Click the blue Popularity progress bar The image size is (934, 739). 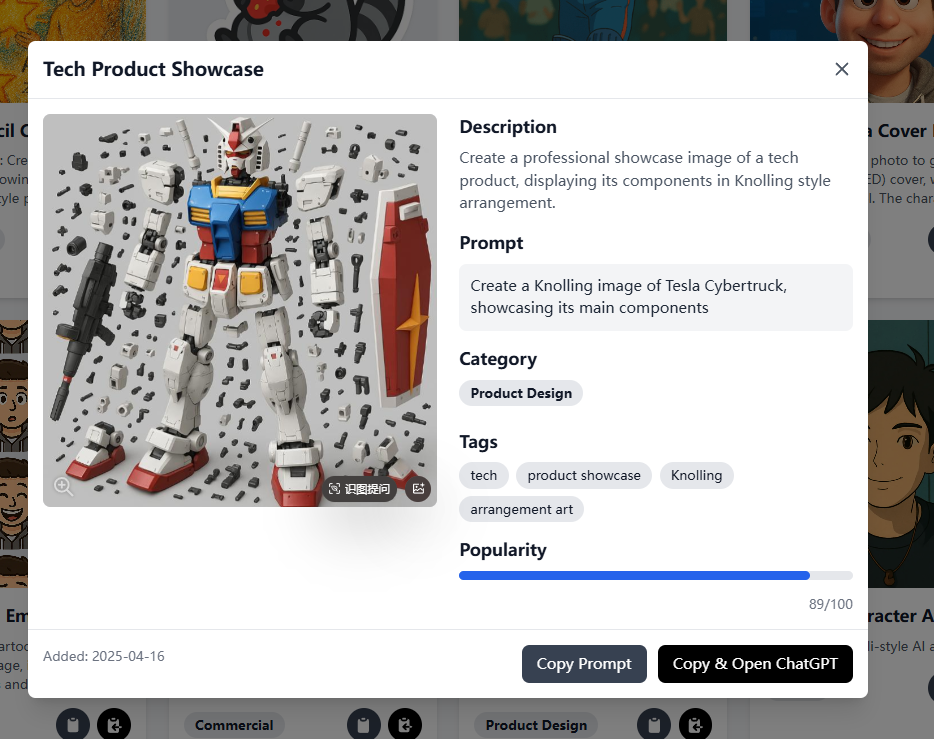click(634, 575)
